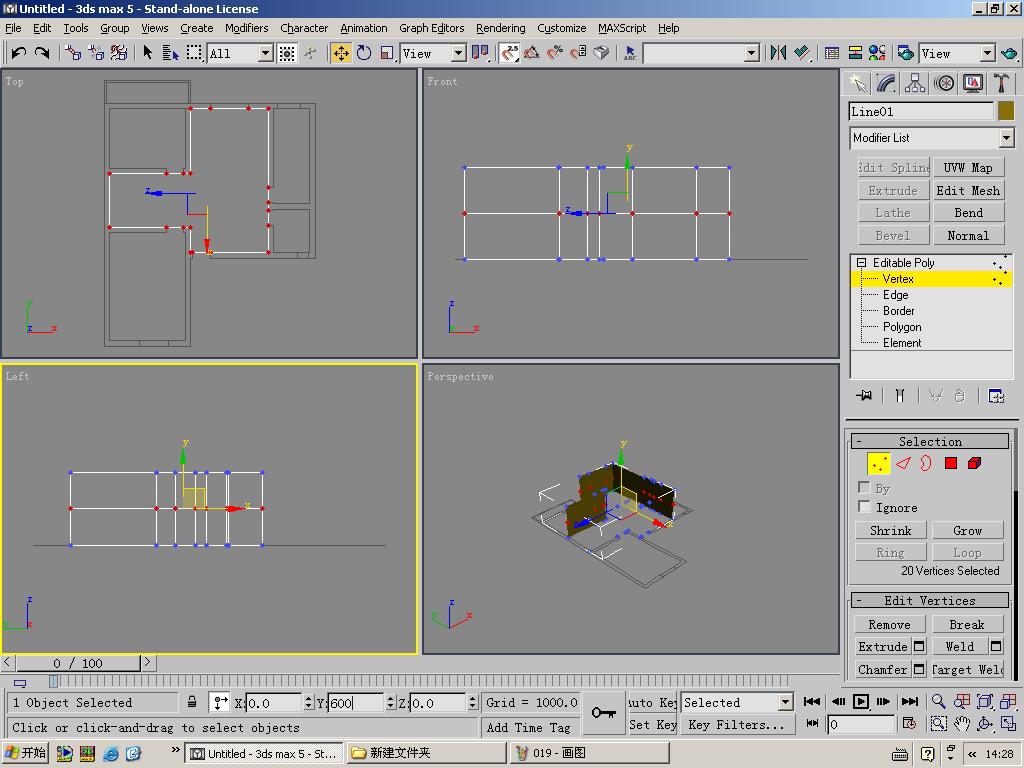Open the Modify command panel tab
The width and height of the screenshot is (1024, 768).
point(886,83)
